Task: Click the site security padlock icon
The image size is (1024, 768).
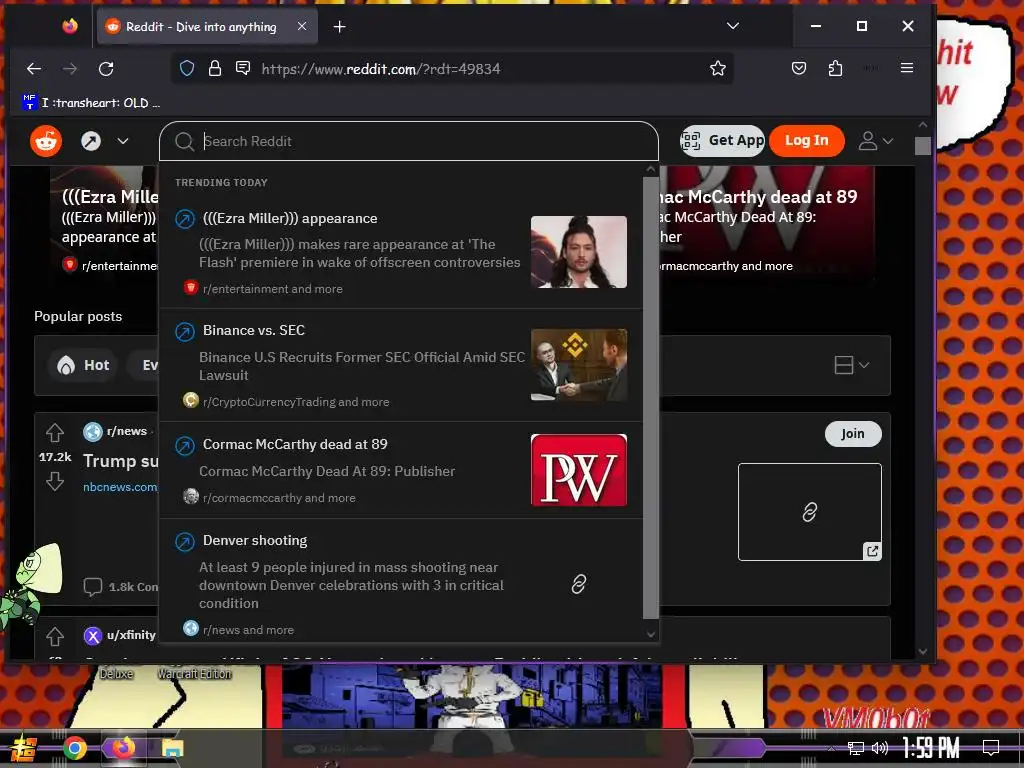Action: [215, 69]
